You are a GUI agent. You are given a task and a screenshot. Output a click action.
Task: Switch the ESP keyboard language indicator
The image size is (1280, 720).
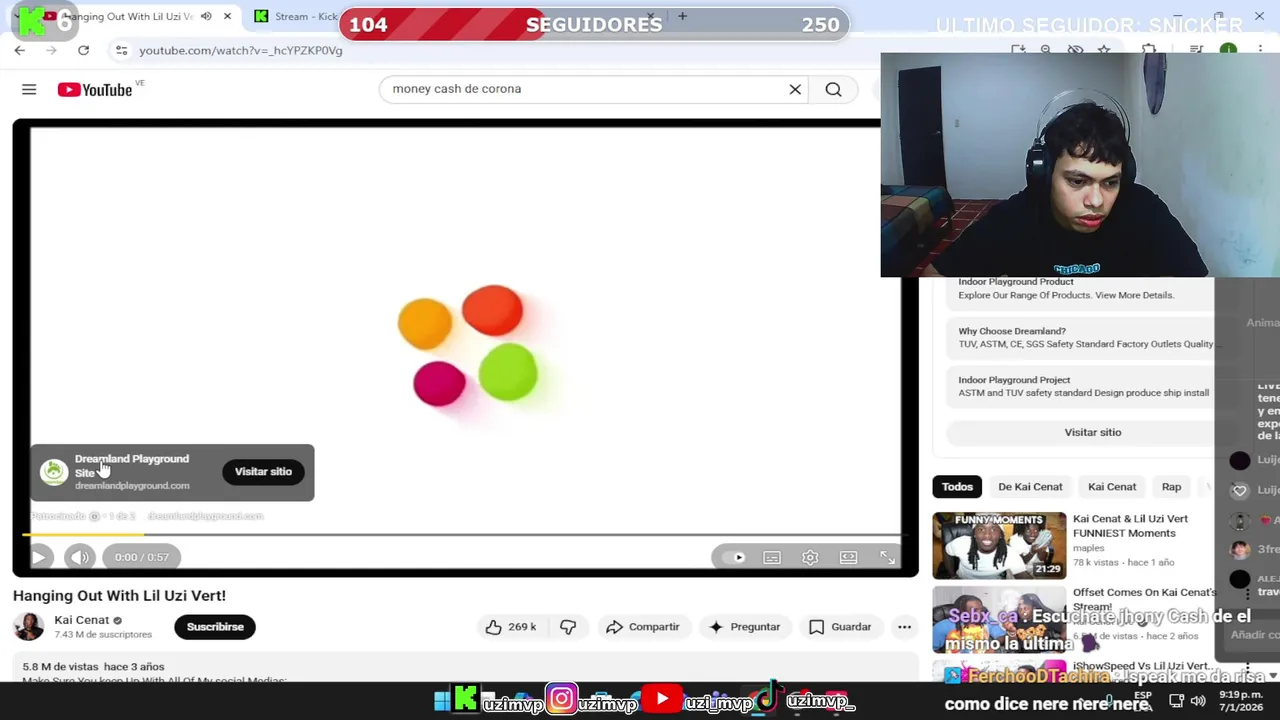coord(1143,700)
